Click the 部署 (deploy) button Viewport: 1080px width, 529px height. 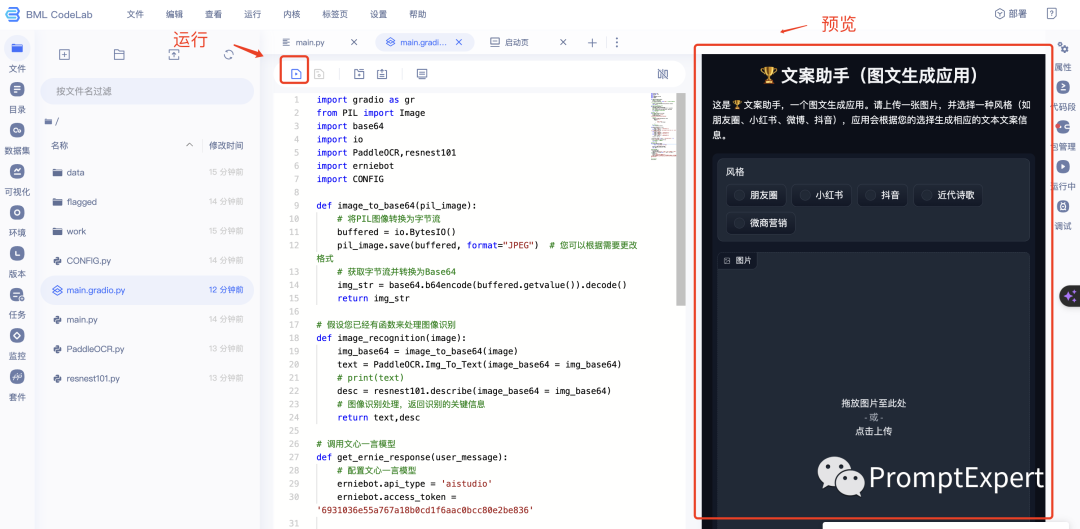(x=1010, y=14)
